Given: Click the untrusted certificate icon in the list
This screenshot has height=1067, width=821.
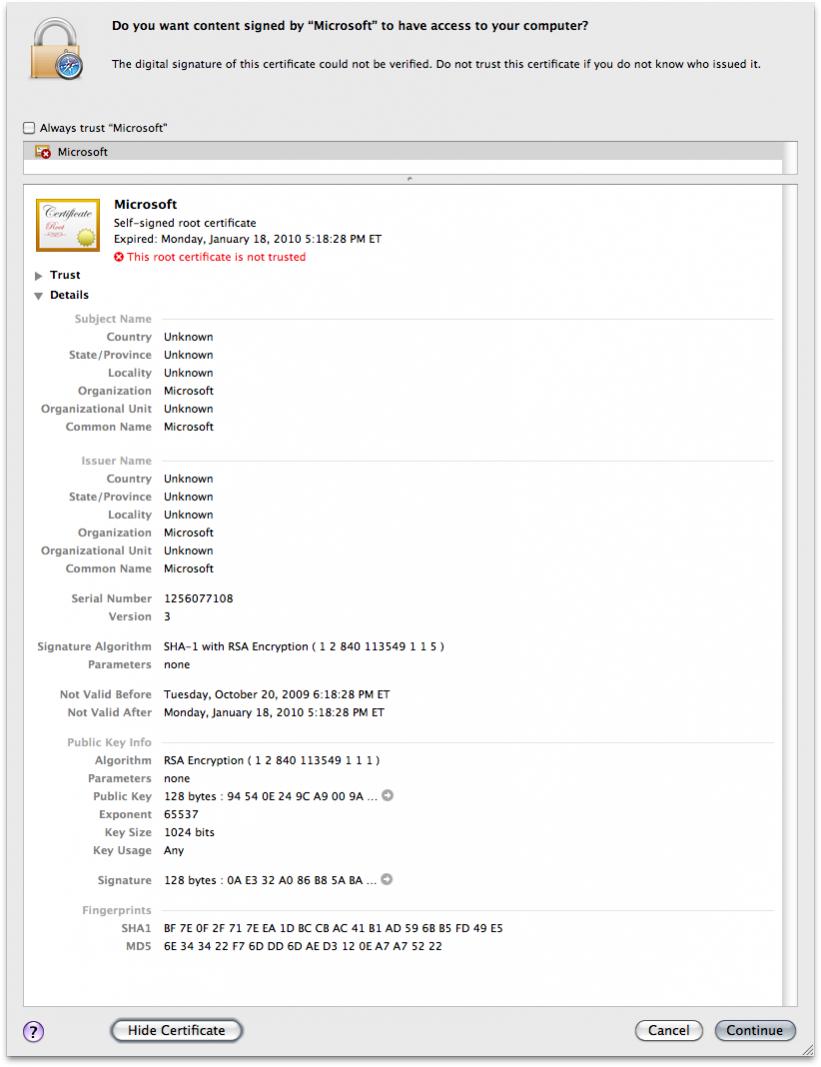Looking at the screenshot, I should (43, 152).
